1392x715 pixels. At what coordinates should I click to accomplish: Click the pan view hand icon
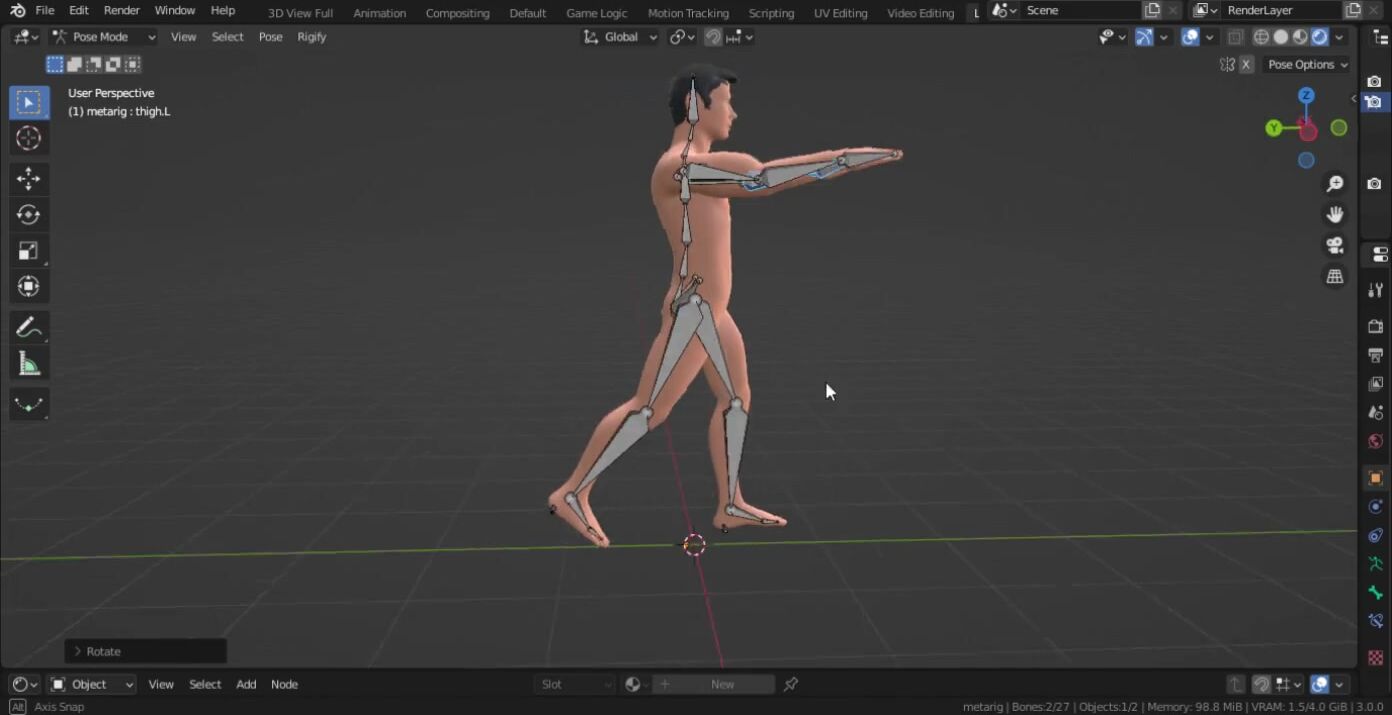1334,215
